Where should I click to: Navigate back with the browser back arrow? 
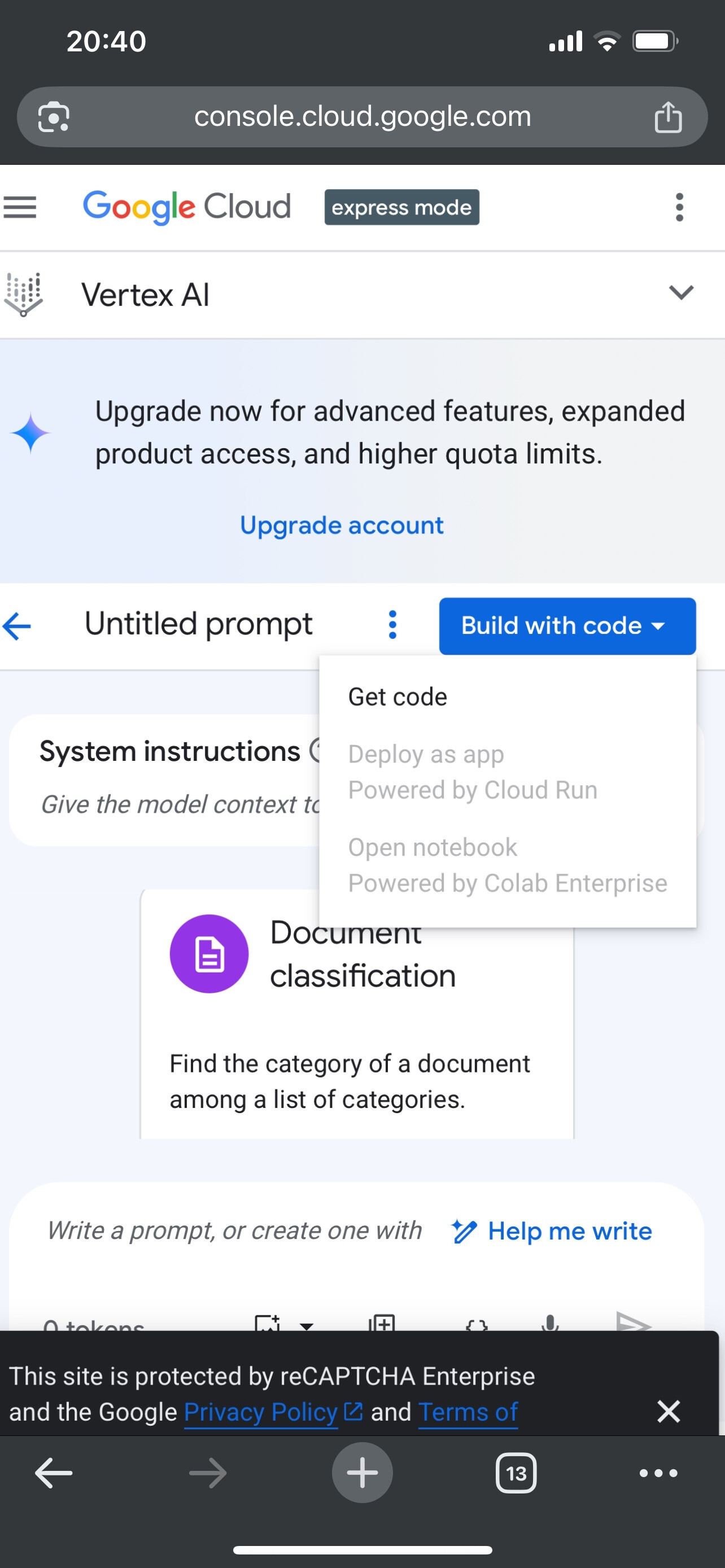(54, 1473)
